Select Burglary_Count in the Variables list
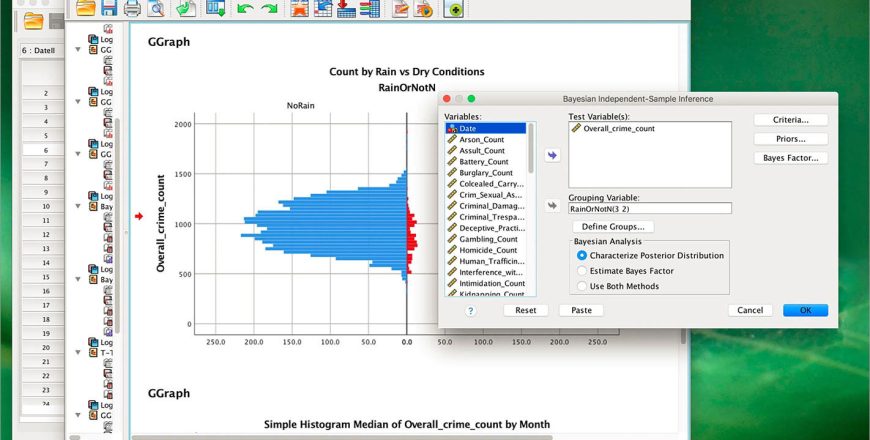This screenshot has width=870, height=440. [485, 173]
